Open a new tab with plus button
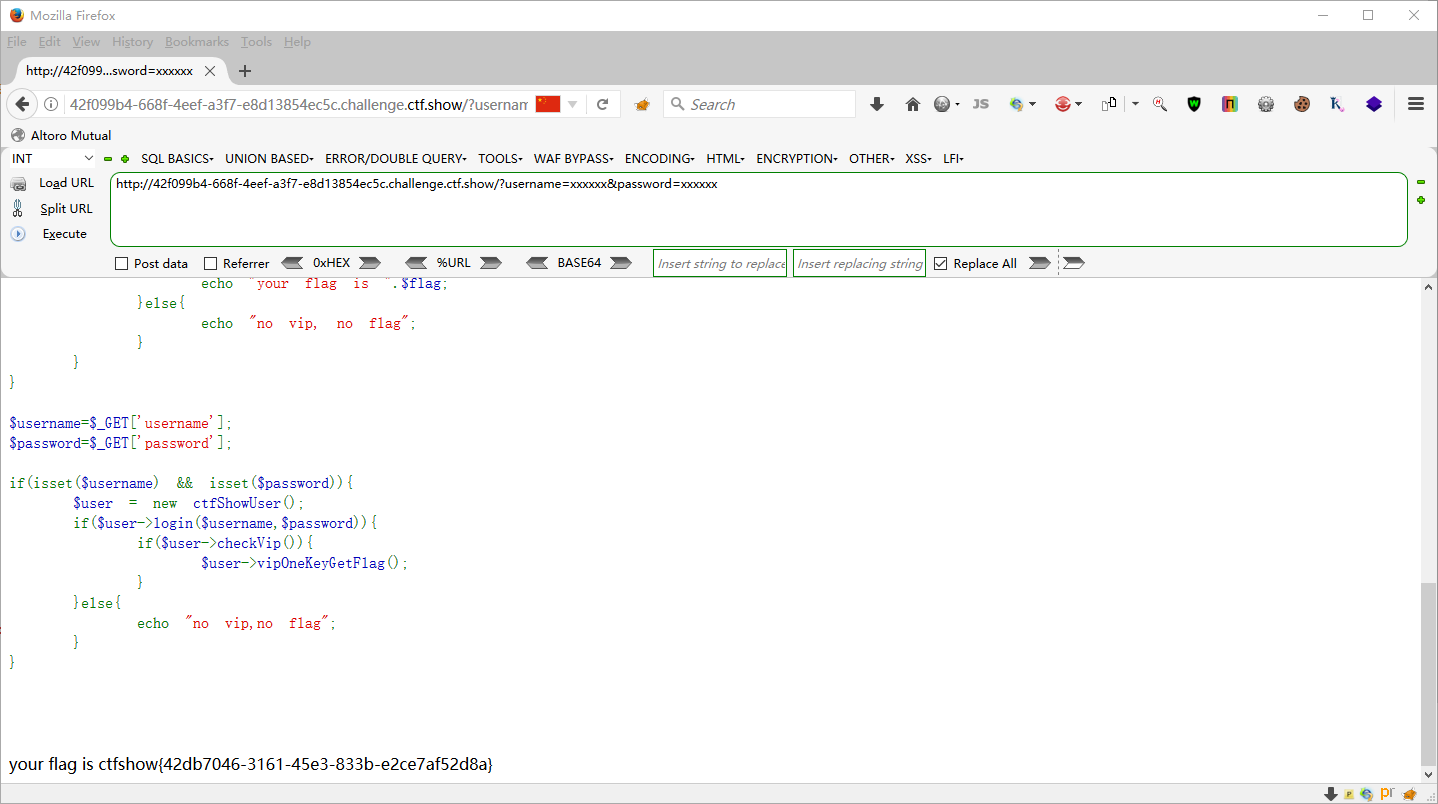1438x804 pixels. click(245, 71)
